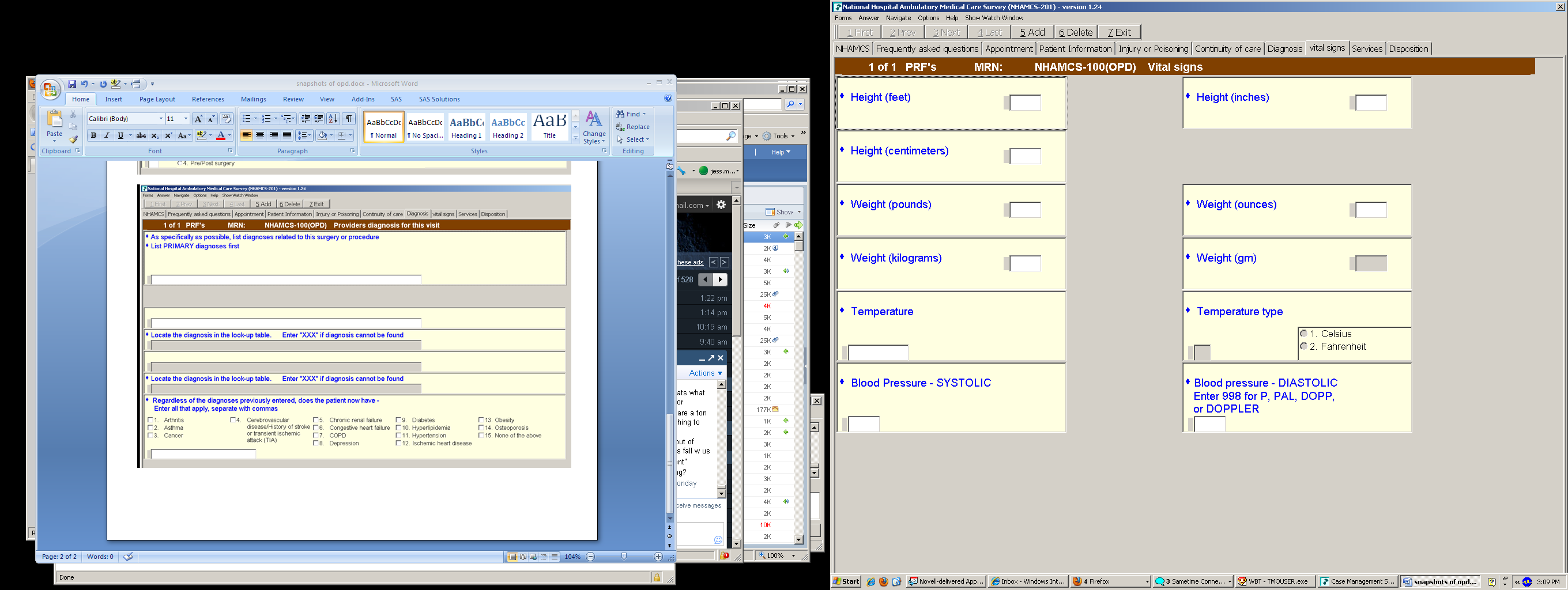The width and height of the screenshot is (1568, 590).
Task: Click Replace in Word's Editing group
Action: point(632,127)
